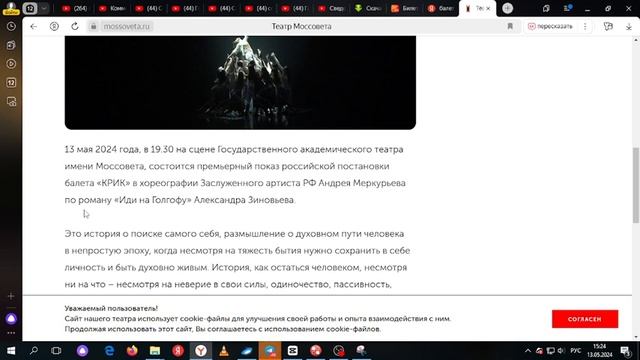
Task: Open the video play icon in the sidebar
Action: coord(11,64)
